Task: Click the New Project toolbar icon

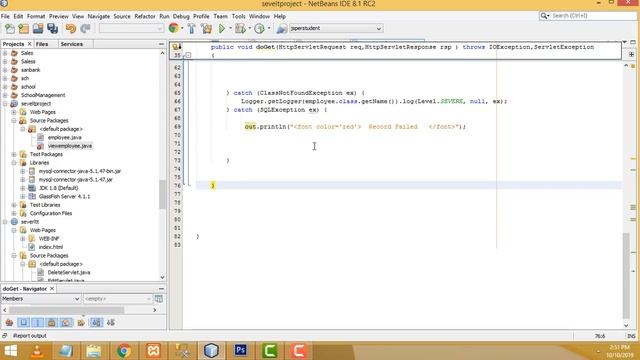Action: tap(24, 29)
